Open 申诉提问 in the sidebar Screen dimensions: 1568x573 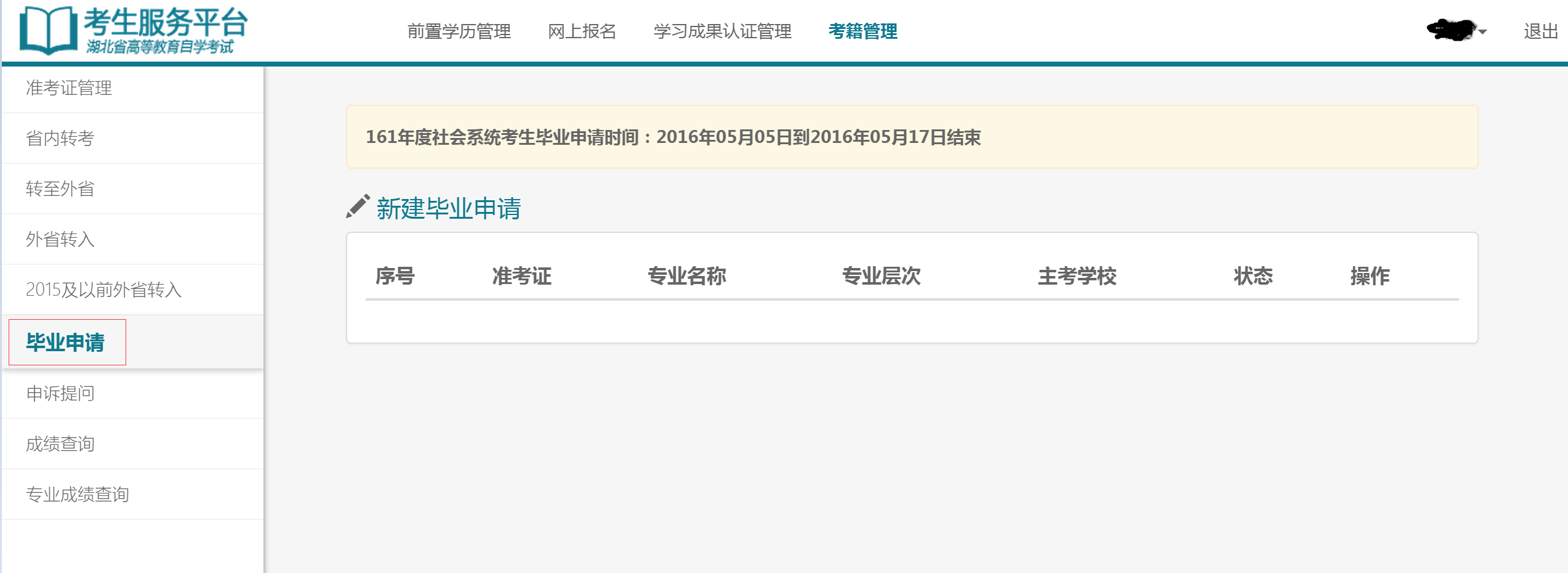click(x=60, y=394)
